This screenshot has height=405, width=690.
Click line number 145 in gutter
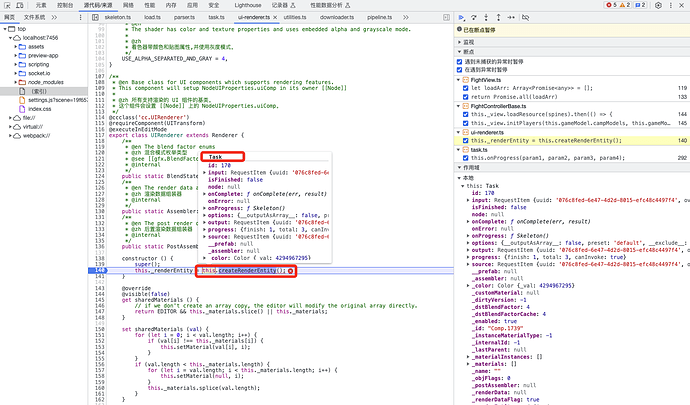(x=100, y=300)
